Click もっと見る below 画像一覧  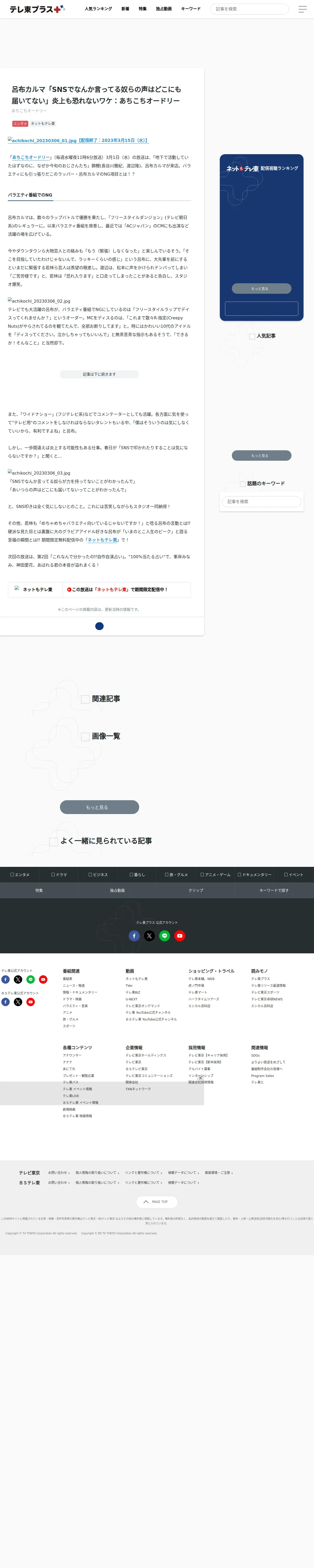(x=99, y=807)
